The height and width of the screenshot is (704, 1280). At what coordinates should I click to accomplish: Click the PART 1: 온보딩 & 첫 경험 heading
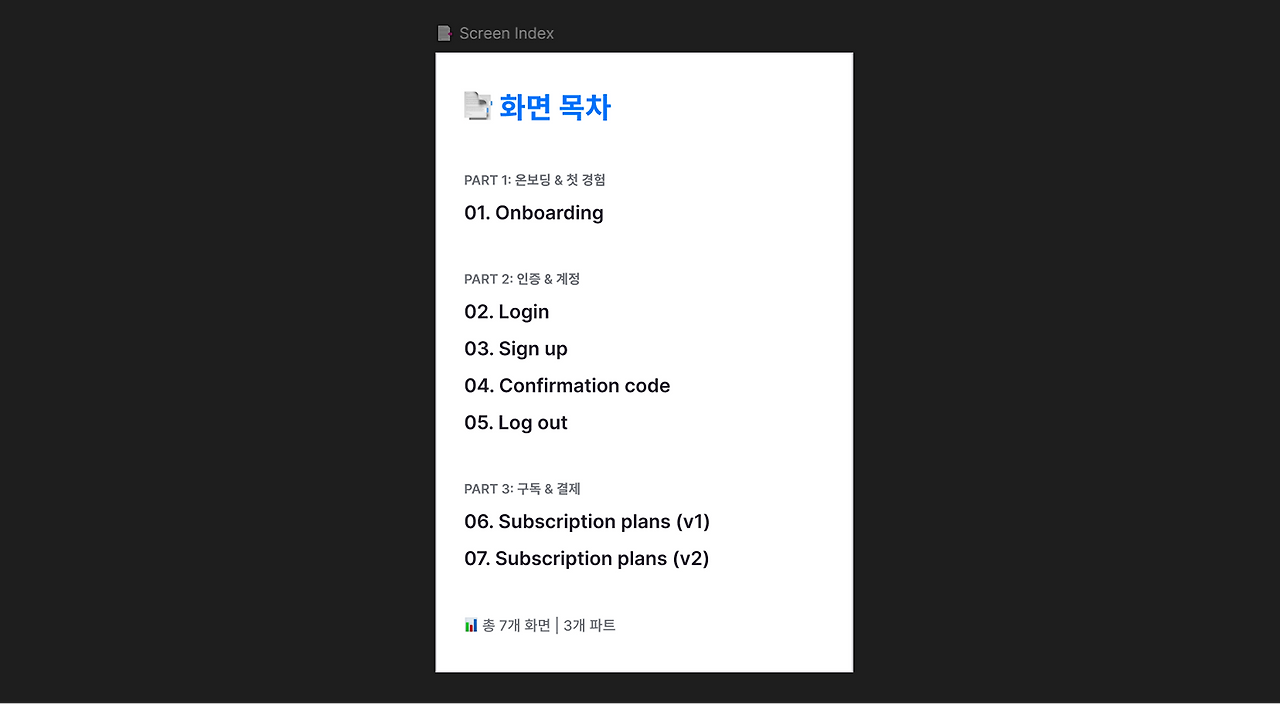[x=535, y=180]
